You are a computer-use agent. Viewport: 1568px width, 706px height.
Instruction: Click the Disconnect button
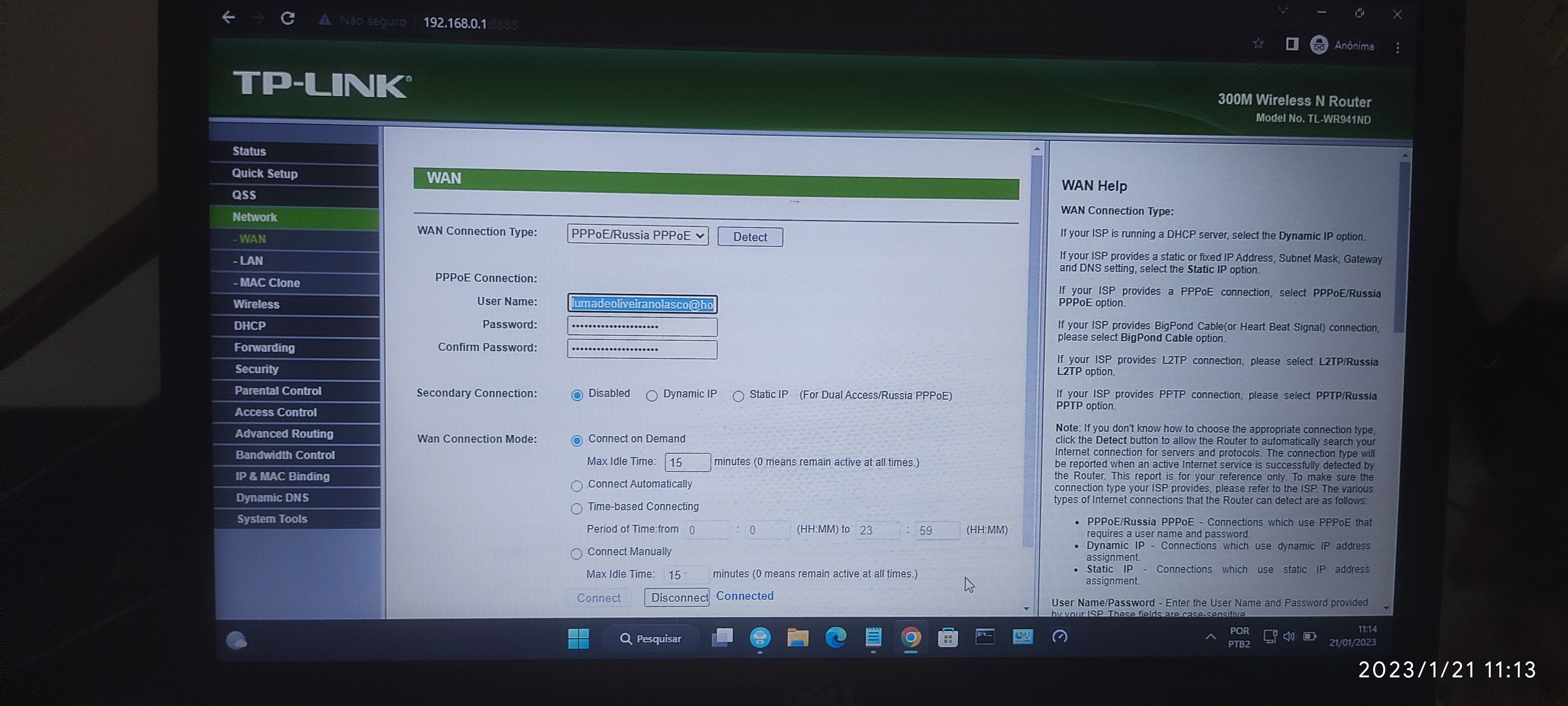click(677, 598)
